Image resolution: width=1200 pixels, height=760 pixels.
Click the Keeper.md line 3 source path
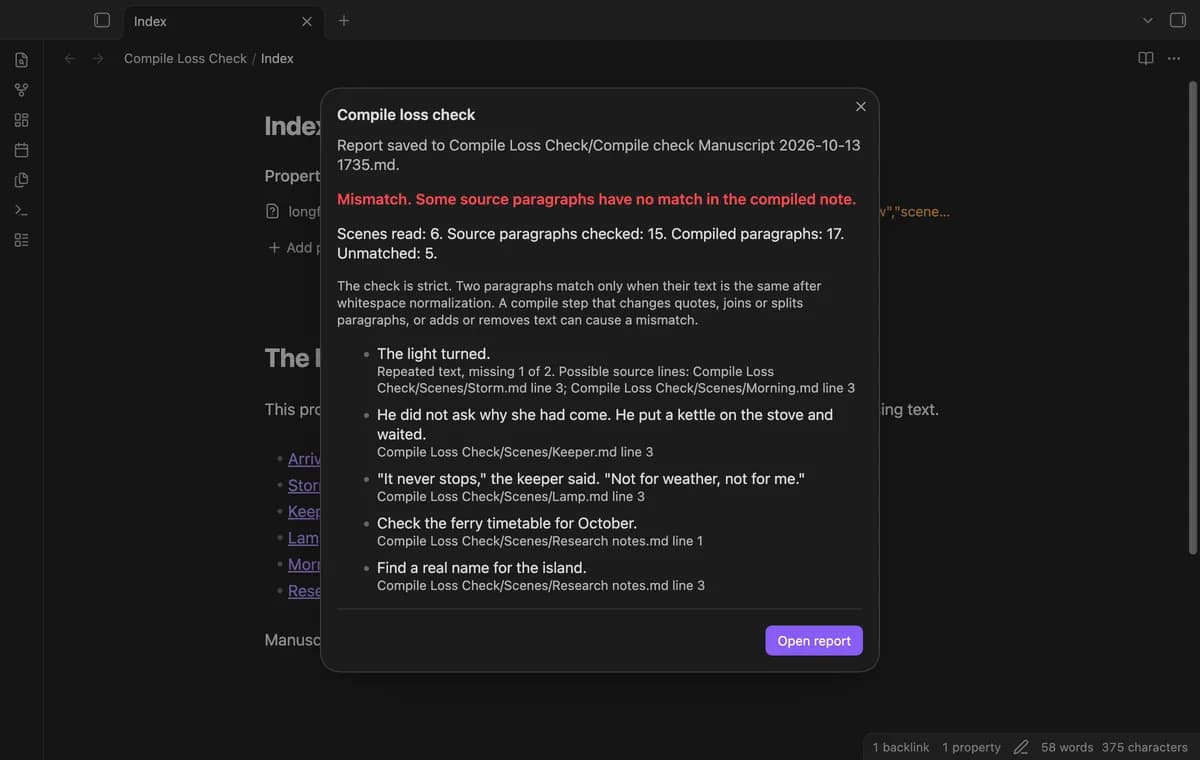click(x=515, y=452)
